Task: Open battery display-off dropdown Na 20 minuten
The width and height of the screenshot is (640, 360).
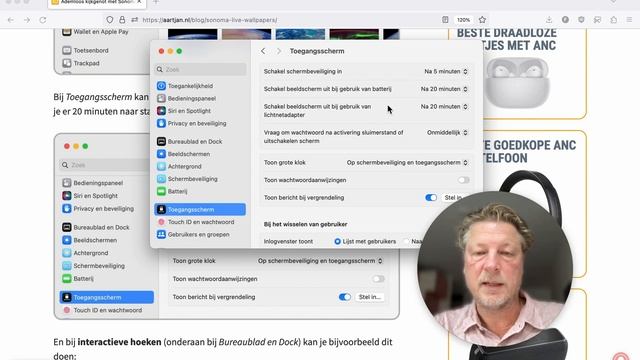Action: (444, 89)
